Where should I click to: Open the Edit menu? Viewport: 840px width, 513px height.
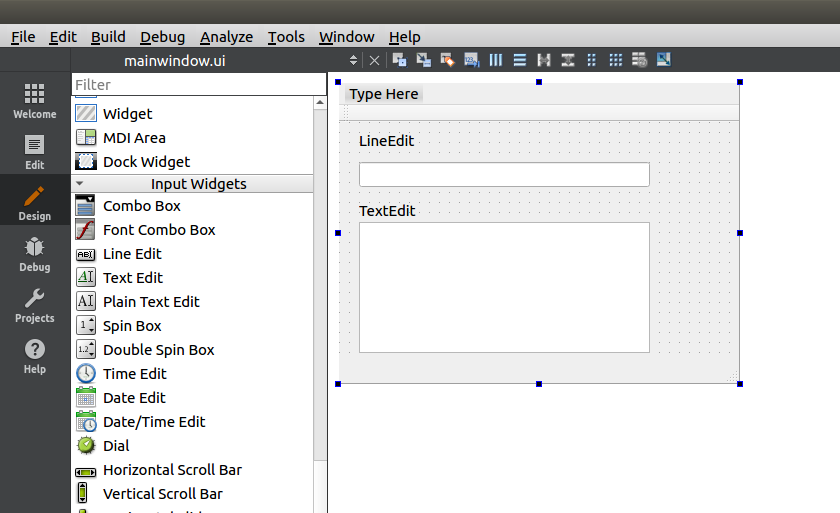click(x=63, y=37)
